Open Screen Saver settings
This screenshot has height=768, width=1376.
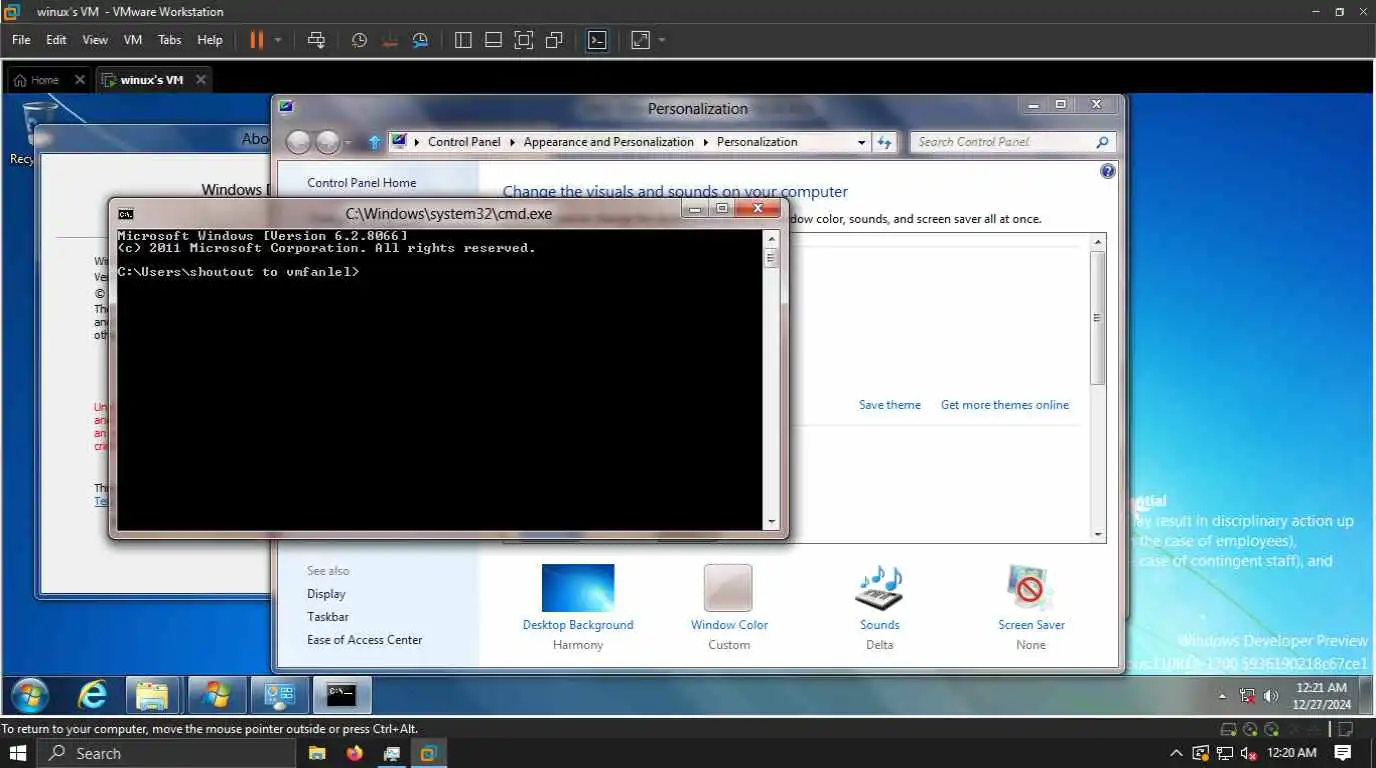tap(1031, 607)
